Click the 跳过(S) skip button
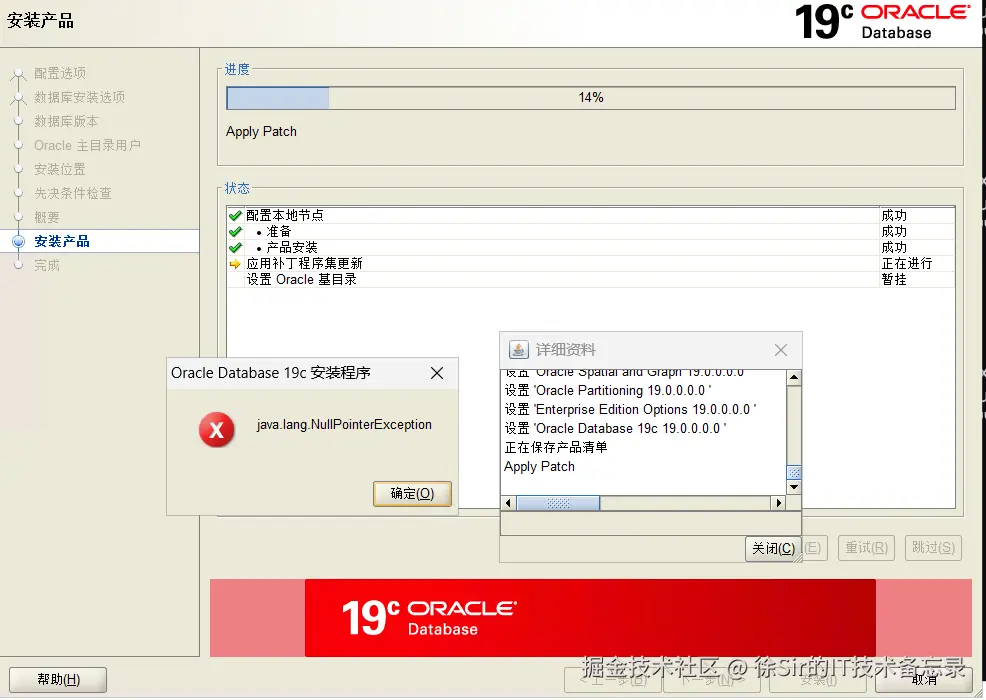The height and width of the screenshot is (700, 986). click(933, 548)
